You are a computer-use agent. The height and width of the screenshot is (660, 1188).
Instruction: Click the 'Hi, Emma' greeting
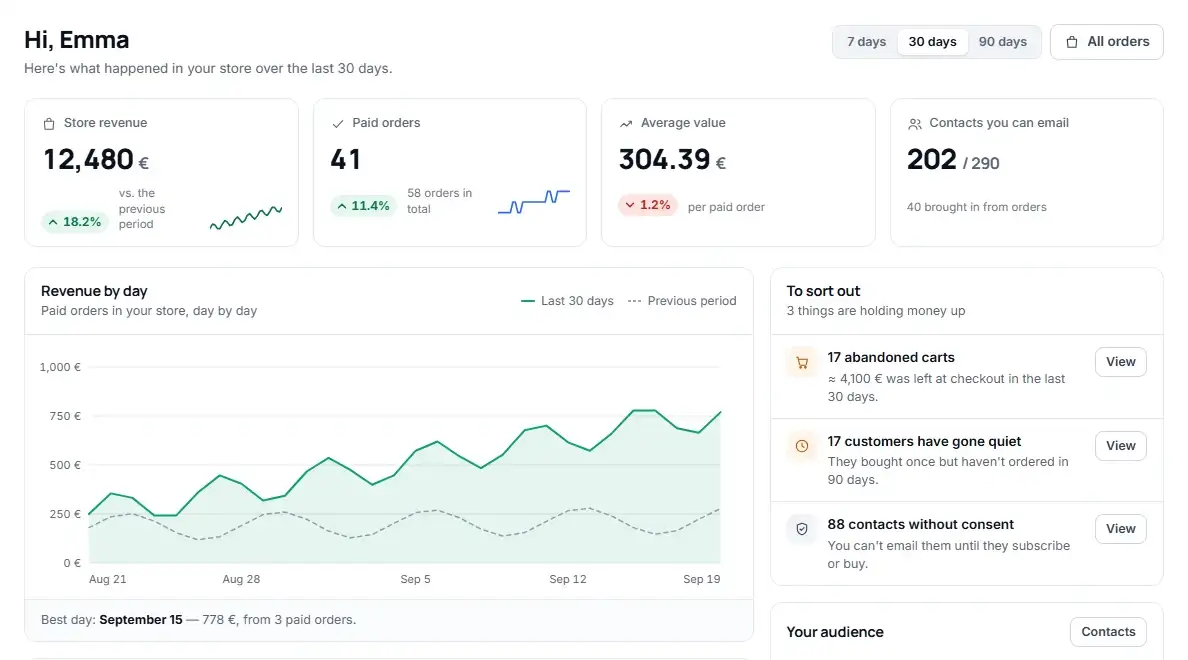point(77,39)
